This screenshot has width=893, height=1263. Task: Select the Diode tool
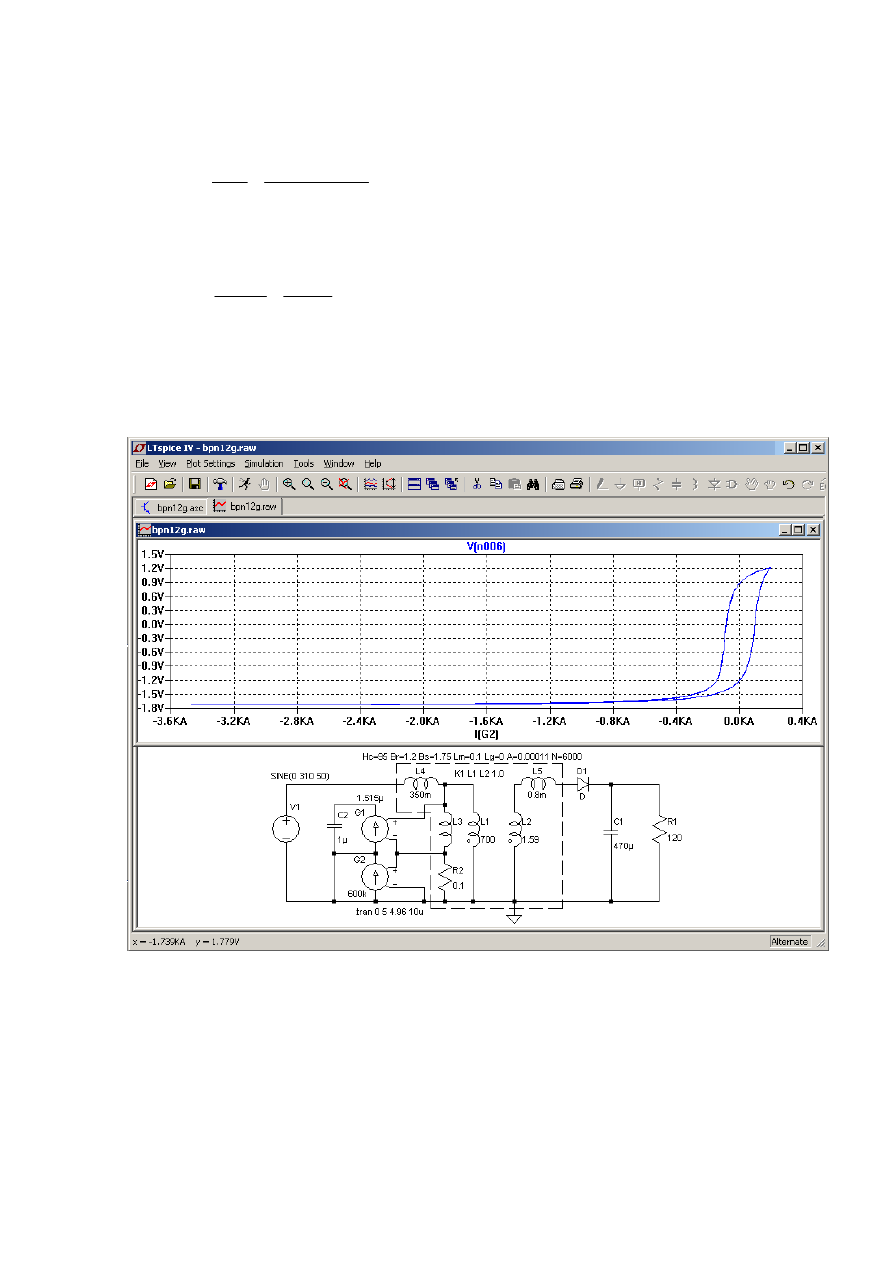[x=714, y=484]
